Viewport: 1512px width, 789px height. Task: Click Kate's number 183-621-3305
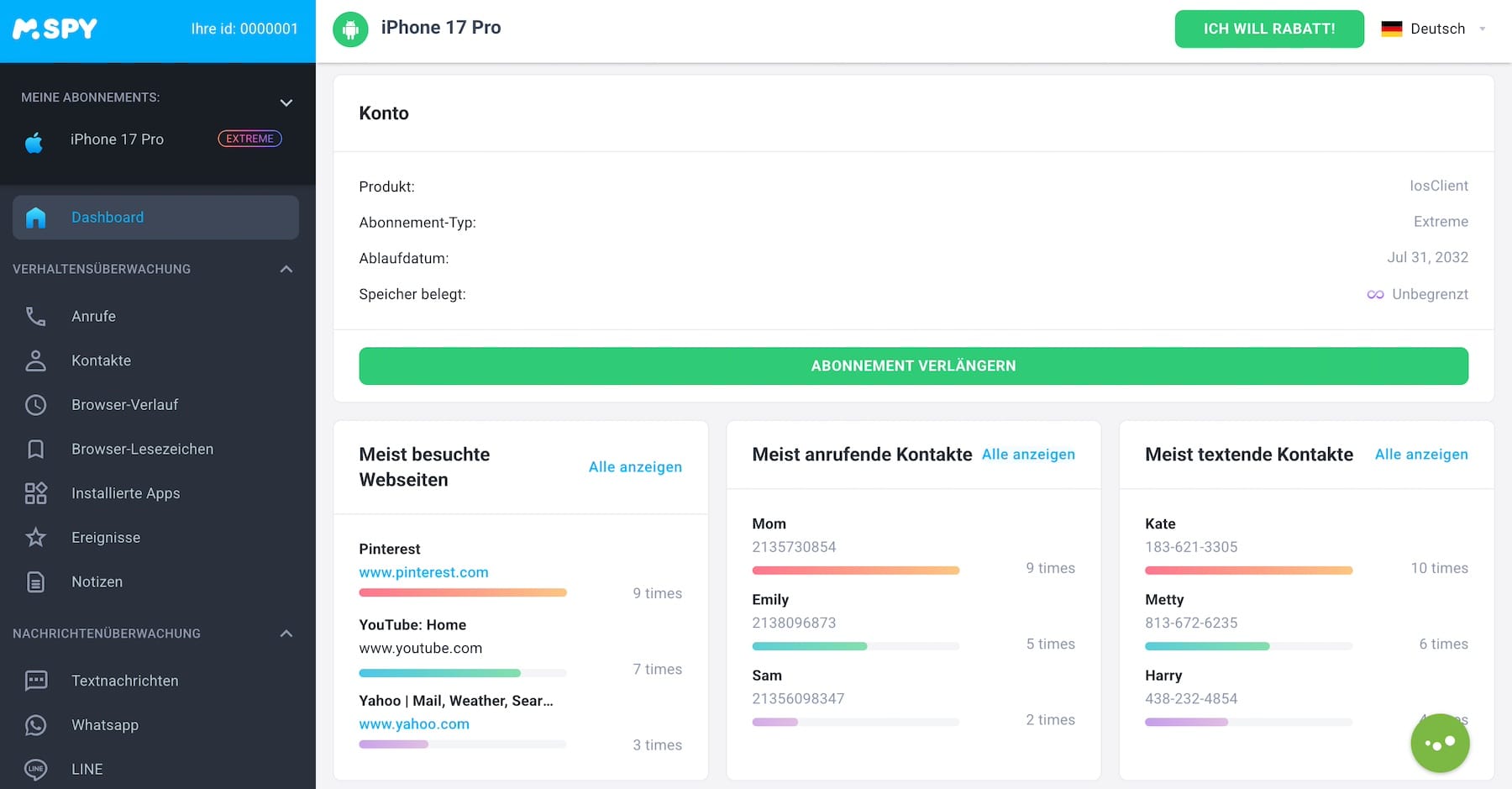1191,547
